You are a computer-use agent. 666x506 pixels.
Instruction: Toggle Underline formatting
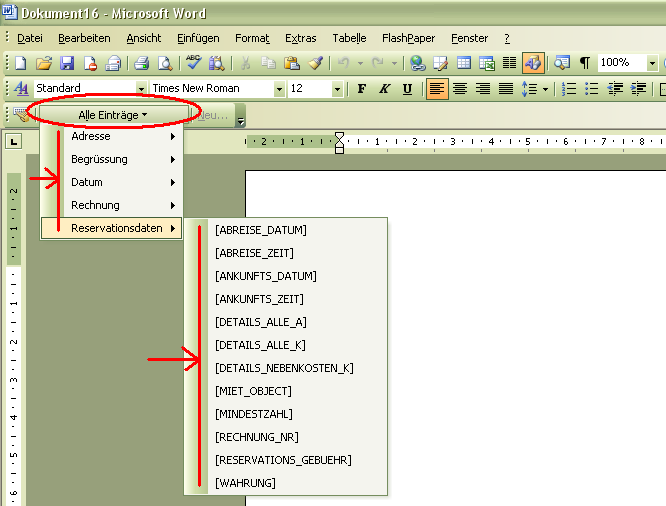(x=407, y=89)
